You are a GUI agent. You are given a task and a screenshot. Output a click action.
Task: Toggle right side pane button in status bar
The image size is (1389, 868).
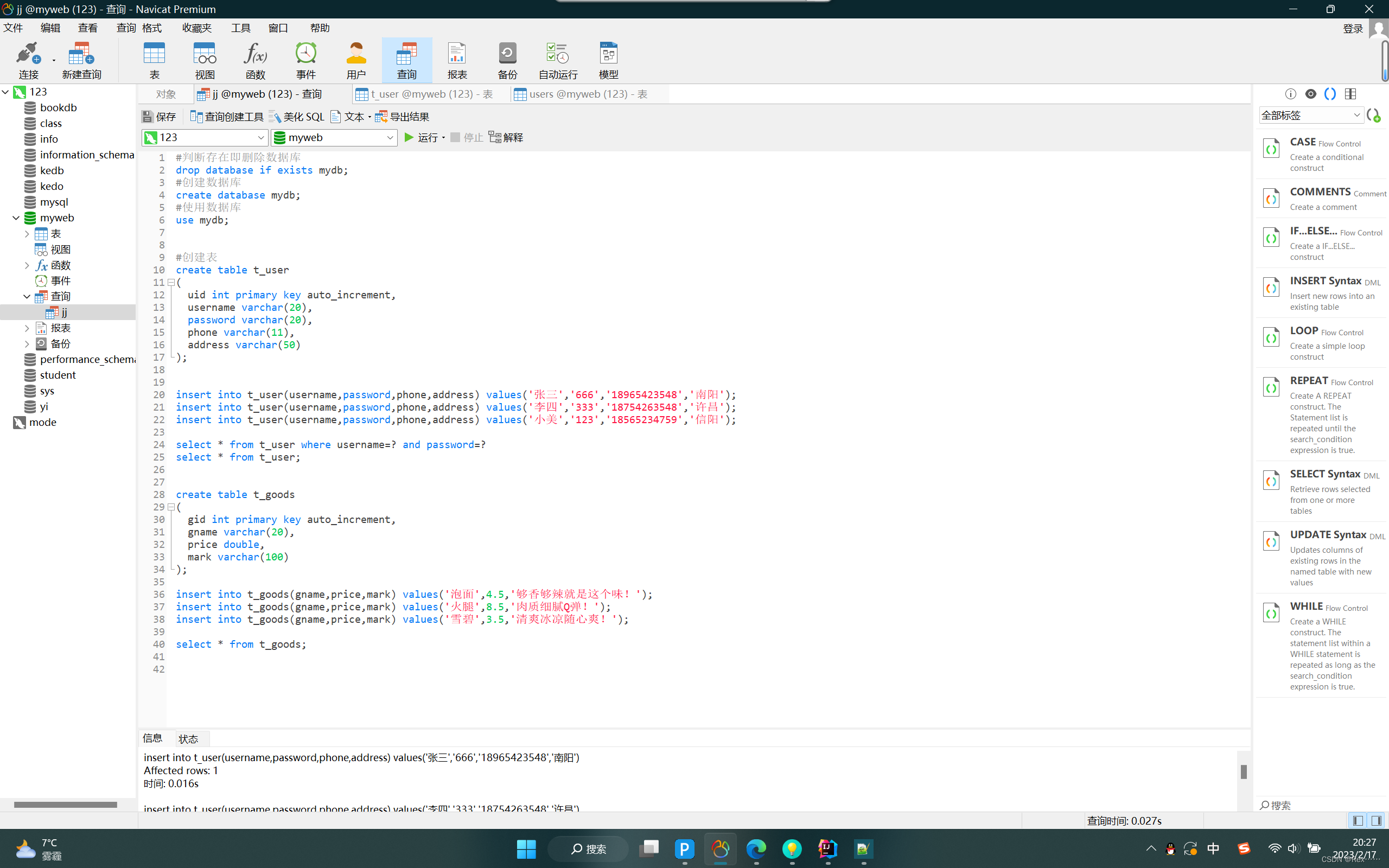1376,820
